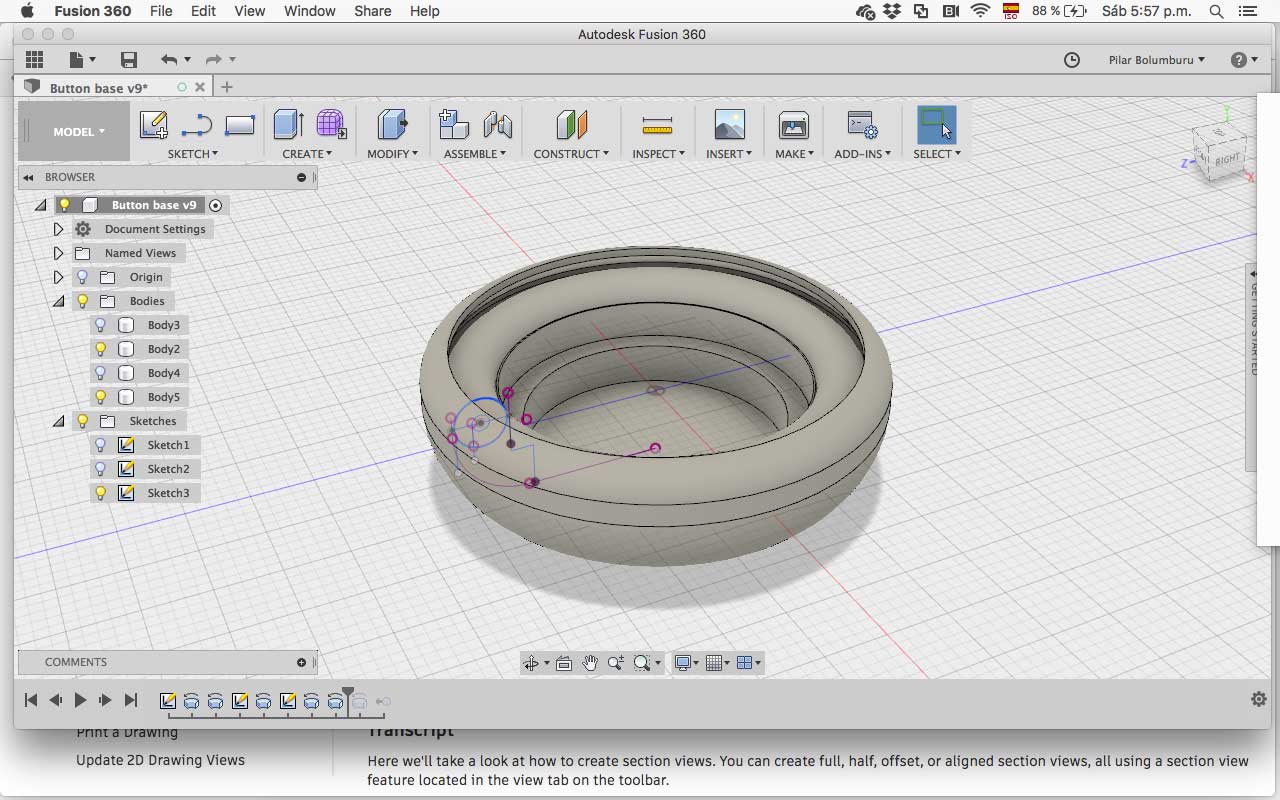Open the CREATE dropdown menu
Screen dimensions: 1280x800
point(307,154)
